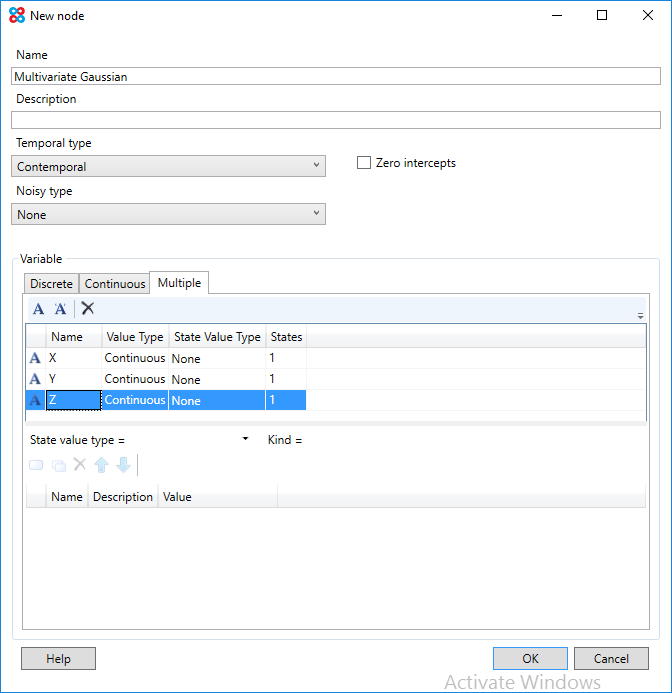Open the Temporal type dropdown

[x=169, y=166]
